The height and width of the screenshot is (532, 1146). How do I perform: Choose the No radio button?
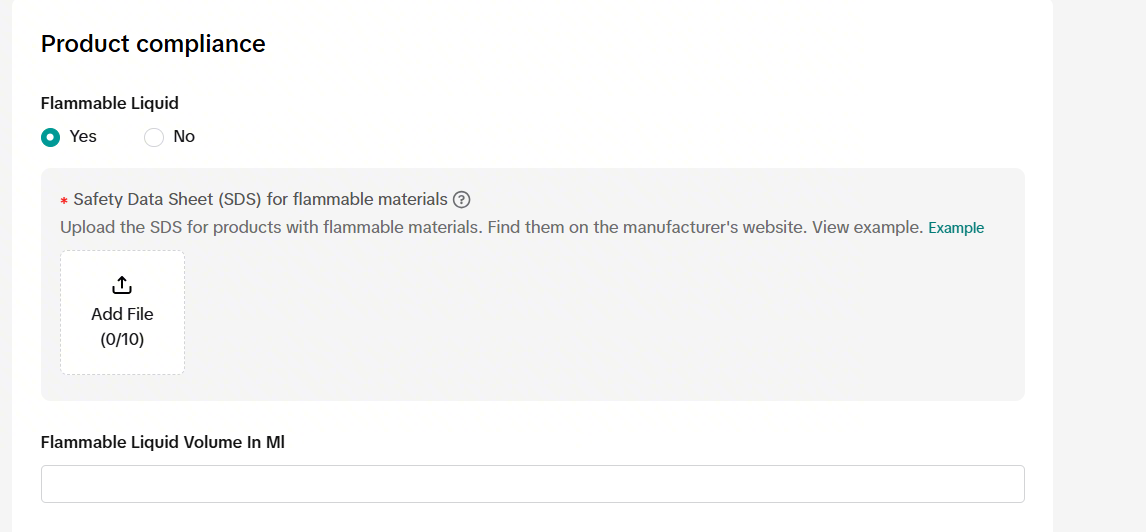tap(154, 137)
